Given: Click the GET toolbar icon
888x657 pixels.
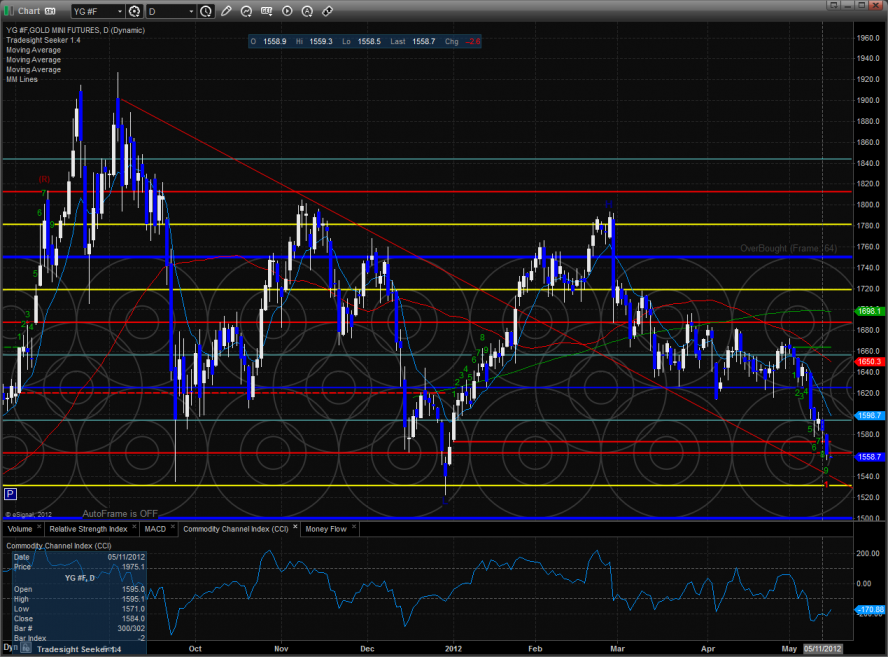Looking at the screenshot, I should (x=266, y=11).
